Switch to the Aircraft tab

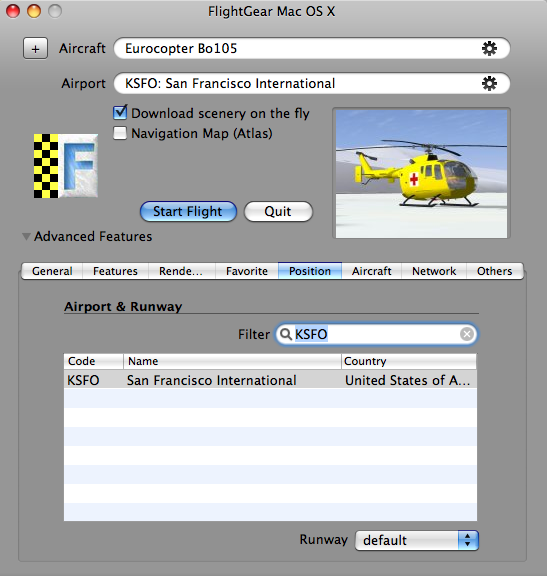click(x=371, y=271)
